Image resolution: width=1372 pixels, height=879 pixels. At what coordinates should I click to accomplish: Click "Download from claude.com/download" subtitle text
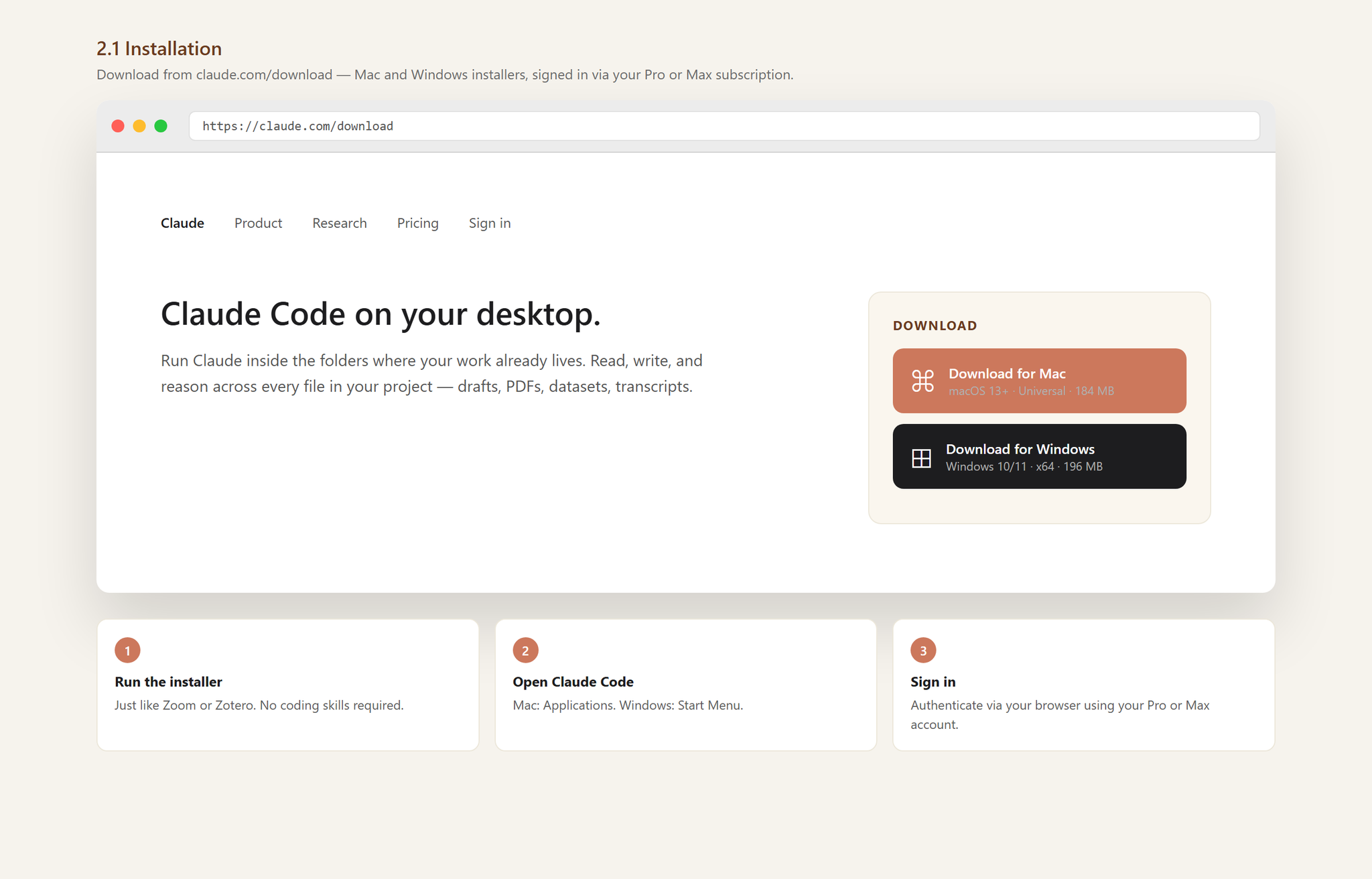tap(445, 74)
